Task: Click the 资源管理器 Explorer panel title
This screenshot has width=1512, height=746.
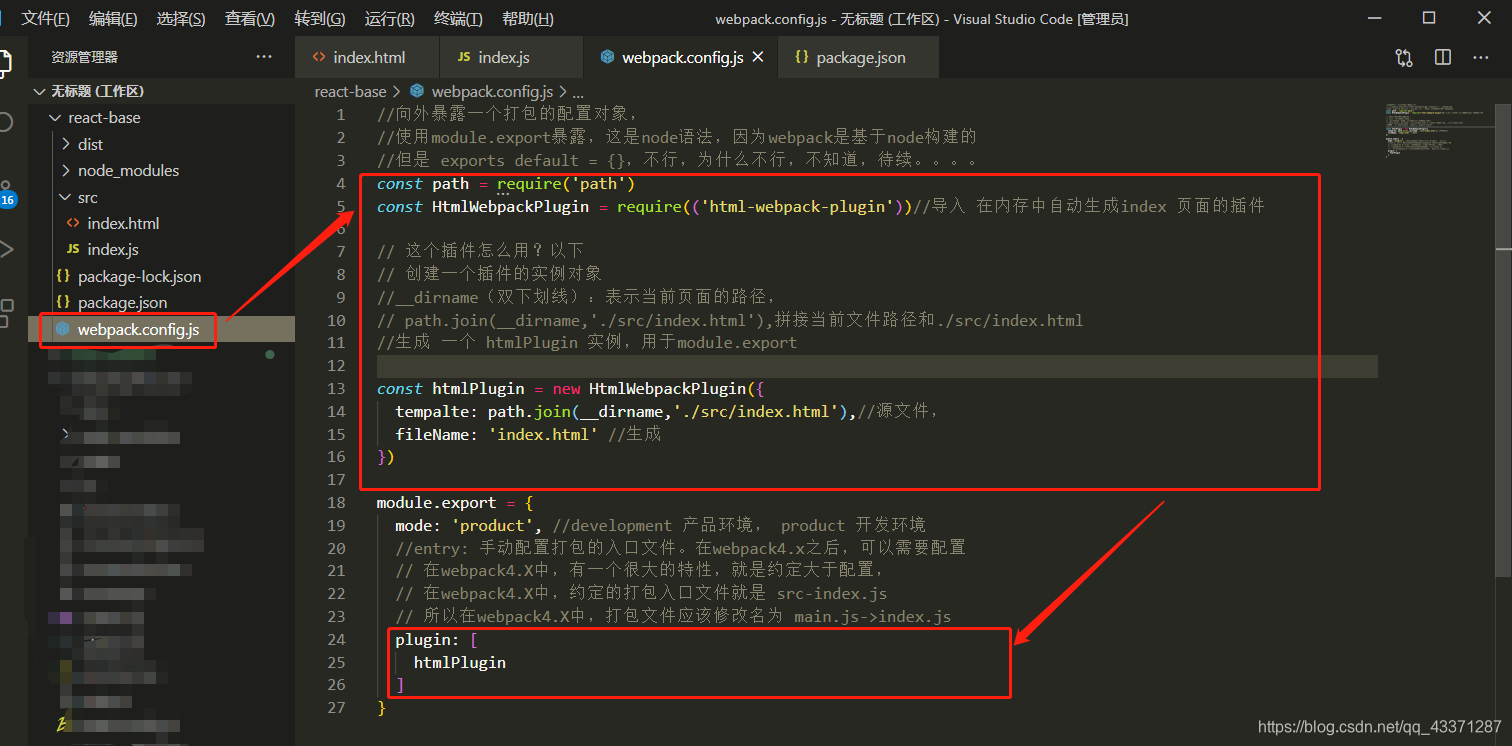Action: click(85, 58)
